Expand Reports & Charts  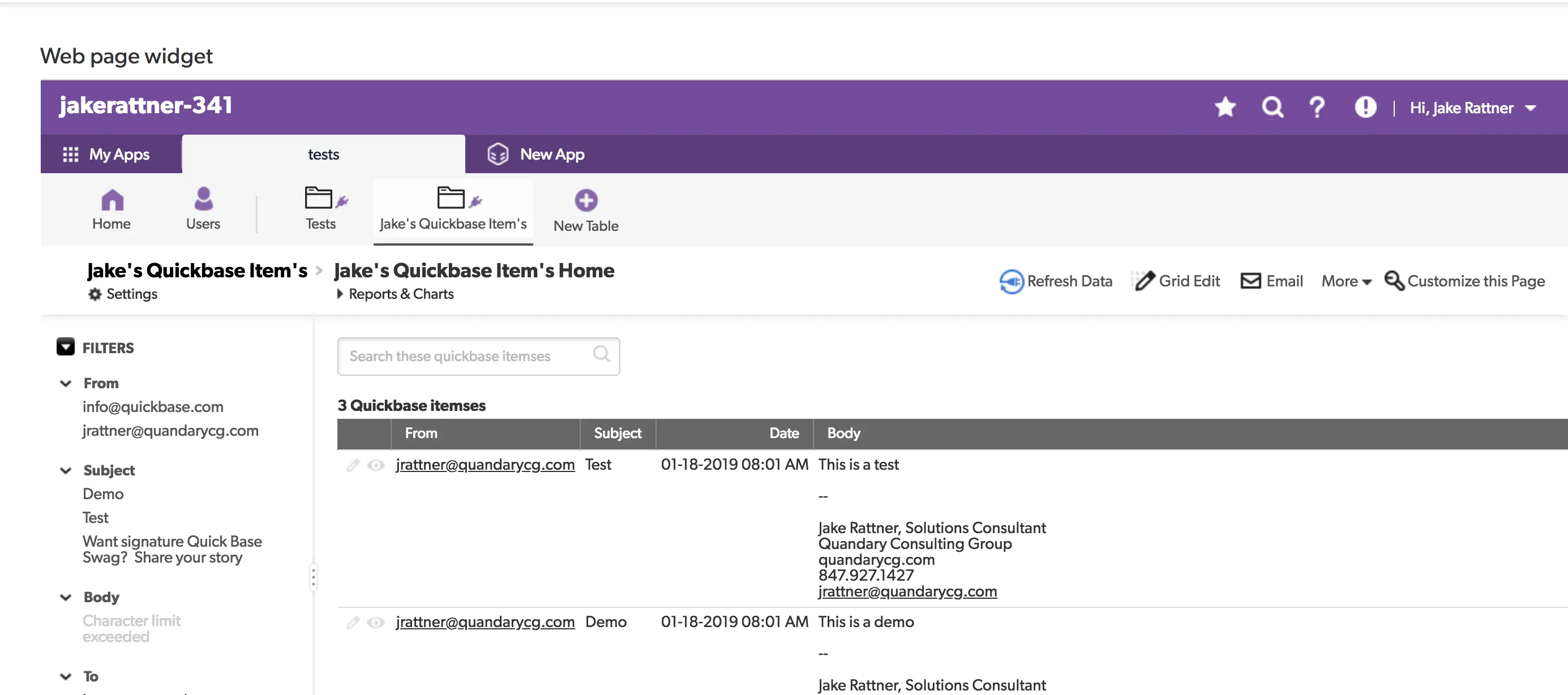tap(395, 294)
